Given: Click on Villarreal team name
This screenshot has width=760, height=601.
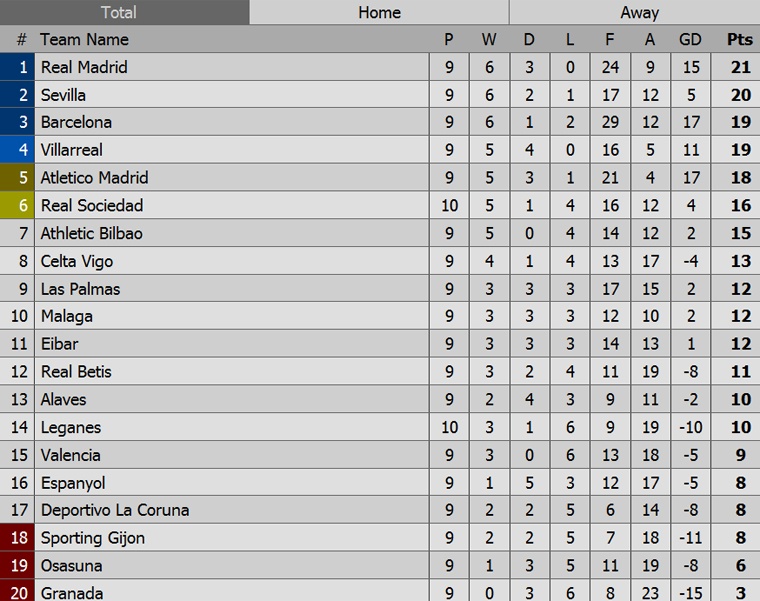Looking at the screenshot, I should click(x=72, y=150).
